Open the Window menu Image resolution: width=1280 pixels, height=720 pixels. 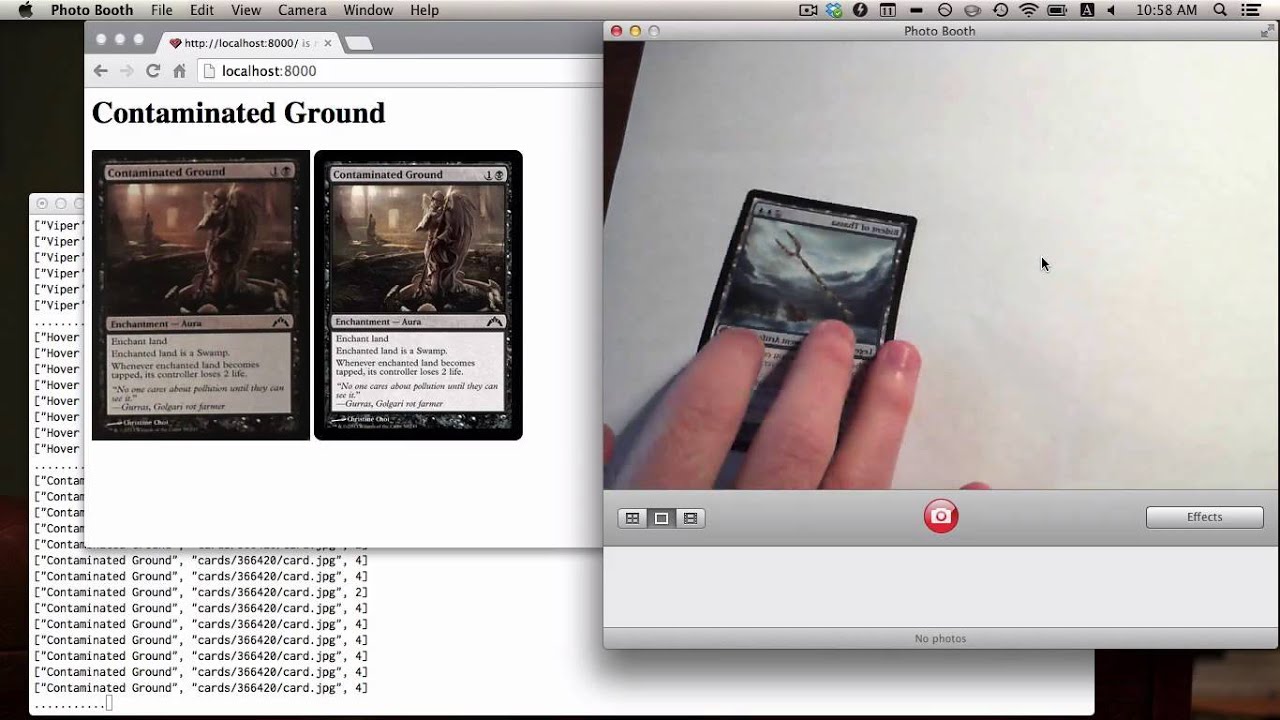click(368, 10)
